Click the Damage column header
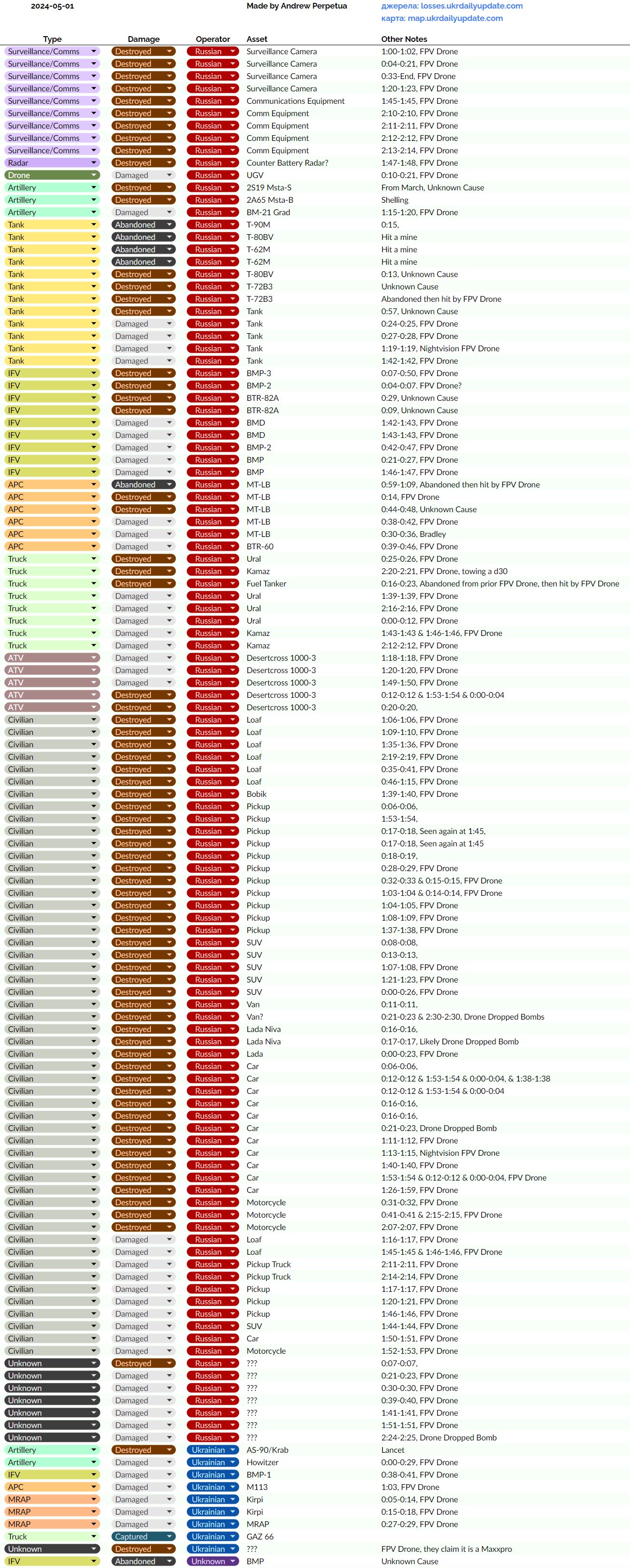This screenshot has width=630, height=1568. tap(144, 39)
